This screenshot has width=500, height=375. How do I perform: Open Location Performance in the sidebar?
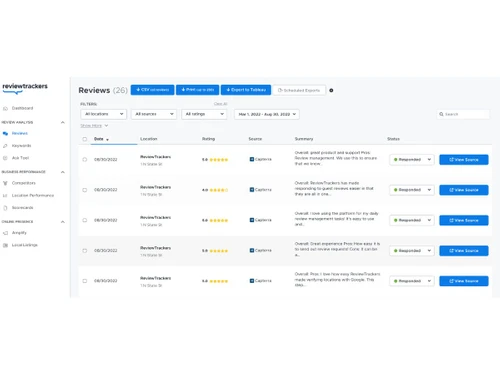point(33,195)
